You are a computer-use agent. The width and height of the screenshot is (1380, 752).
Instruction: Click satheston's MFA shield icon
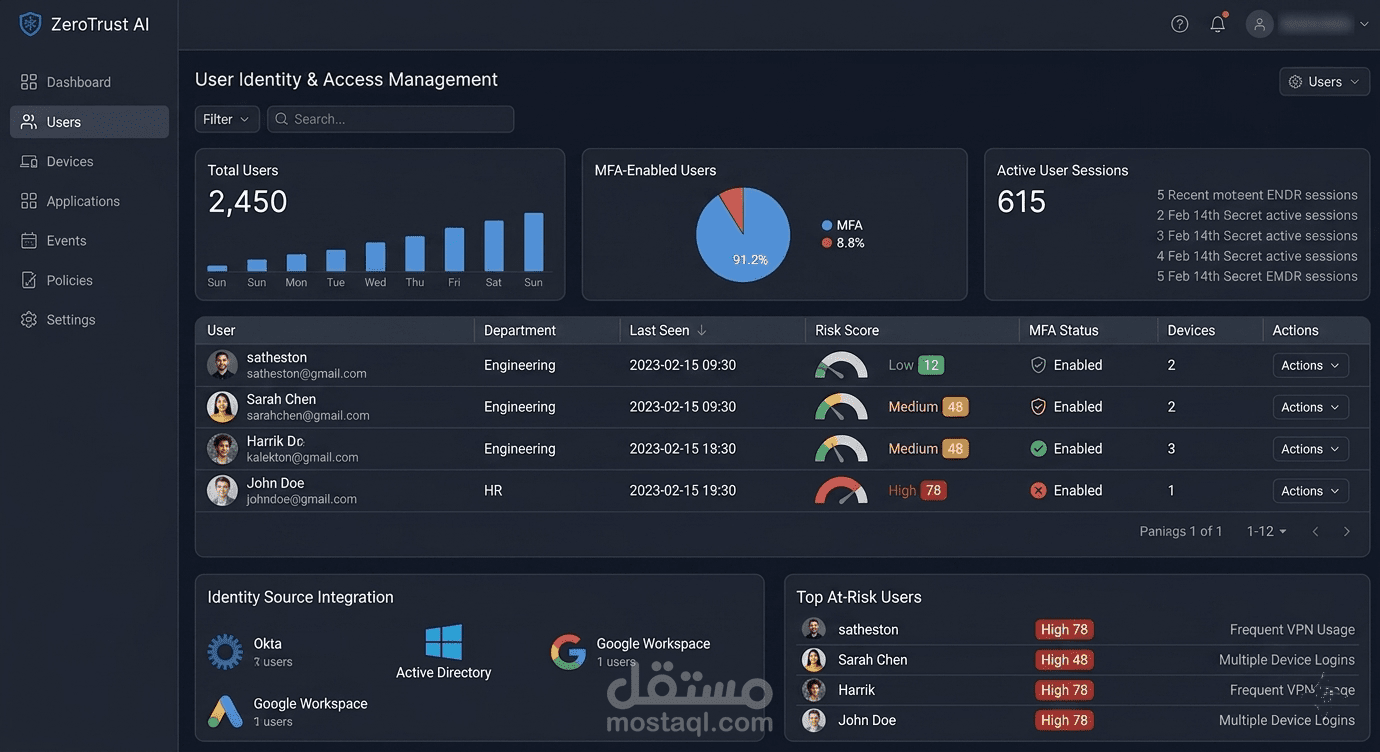pos(1038,365)
